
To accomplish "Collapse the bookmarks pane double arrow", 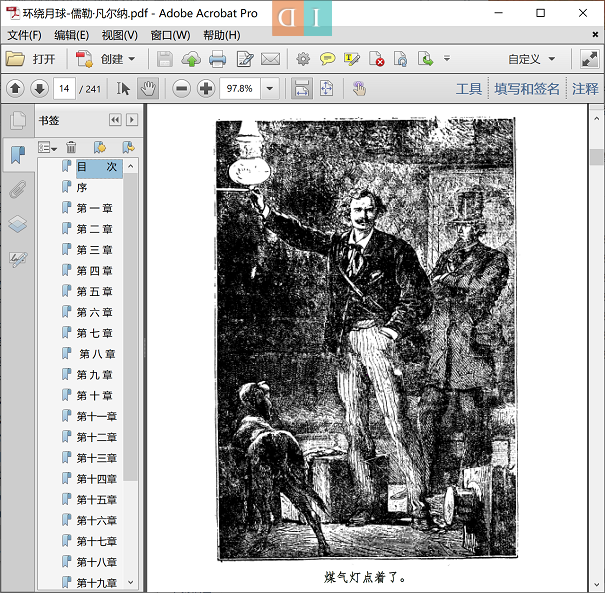I will (x=115, y=120).
